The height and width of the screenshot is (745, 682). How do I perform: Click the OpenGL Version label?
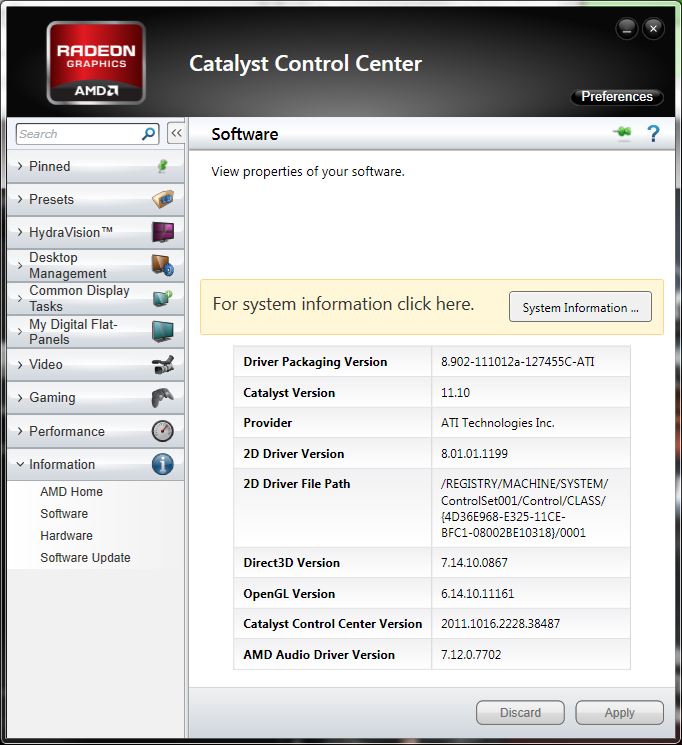[x=289, y=594]
